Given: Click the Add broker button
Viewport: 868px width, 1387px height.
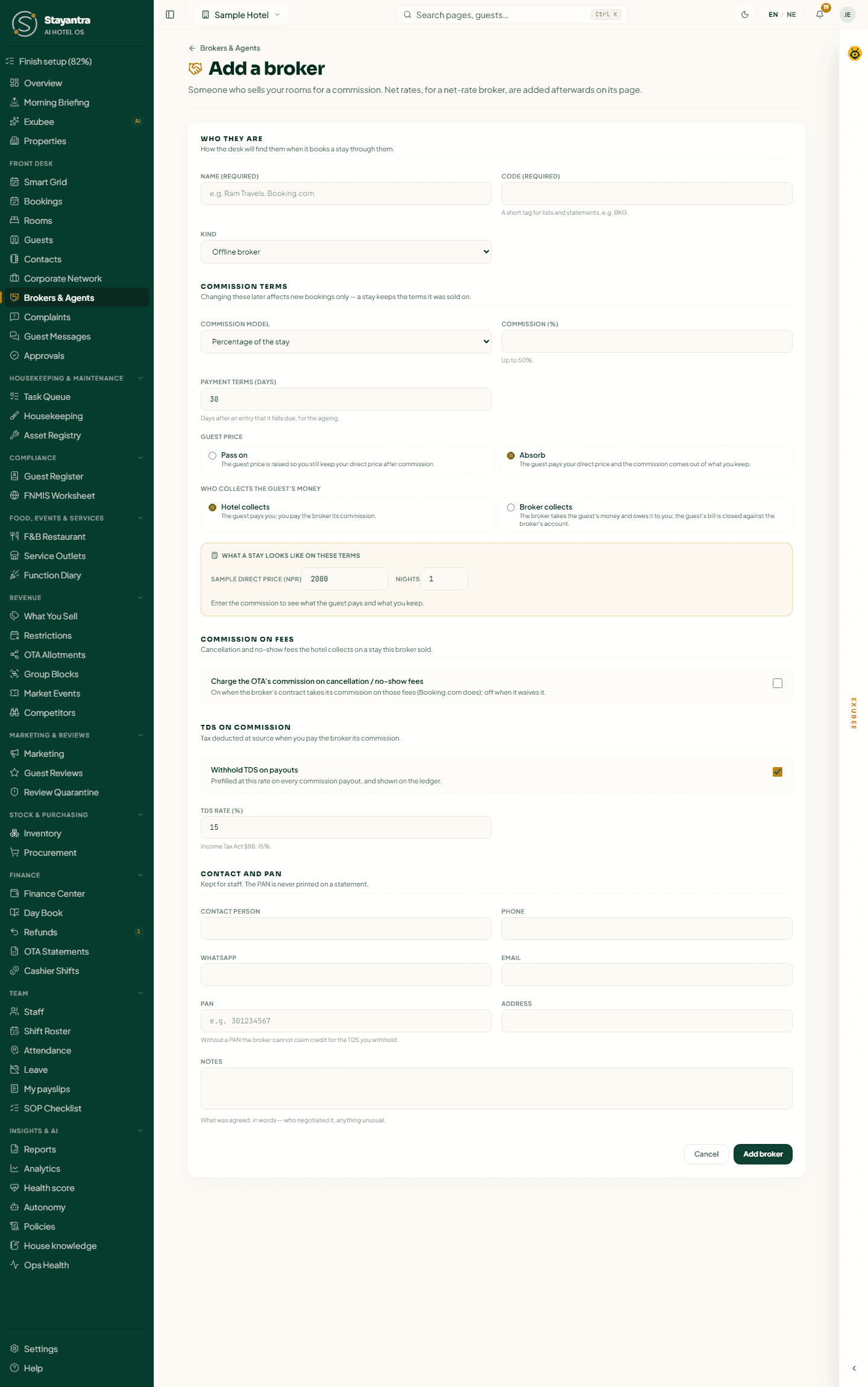Looking at the screenshot, I should coord(763,1154).
